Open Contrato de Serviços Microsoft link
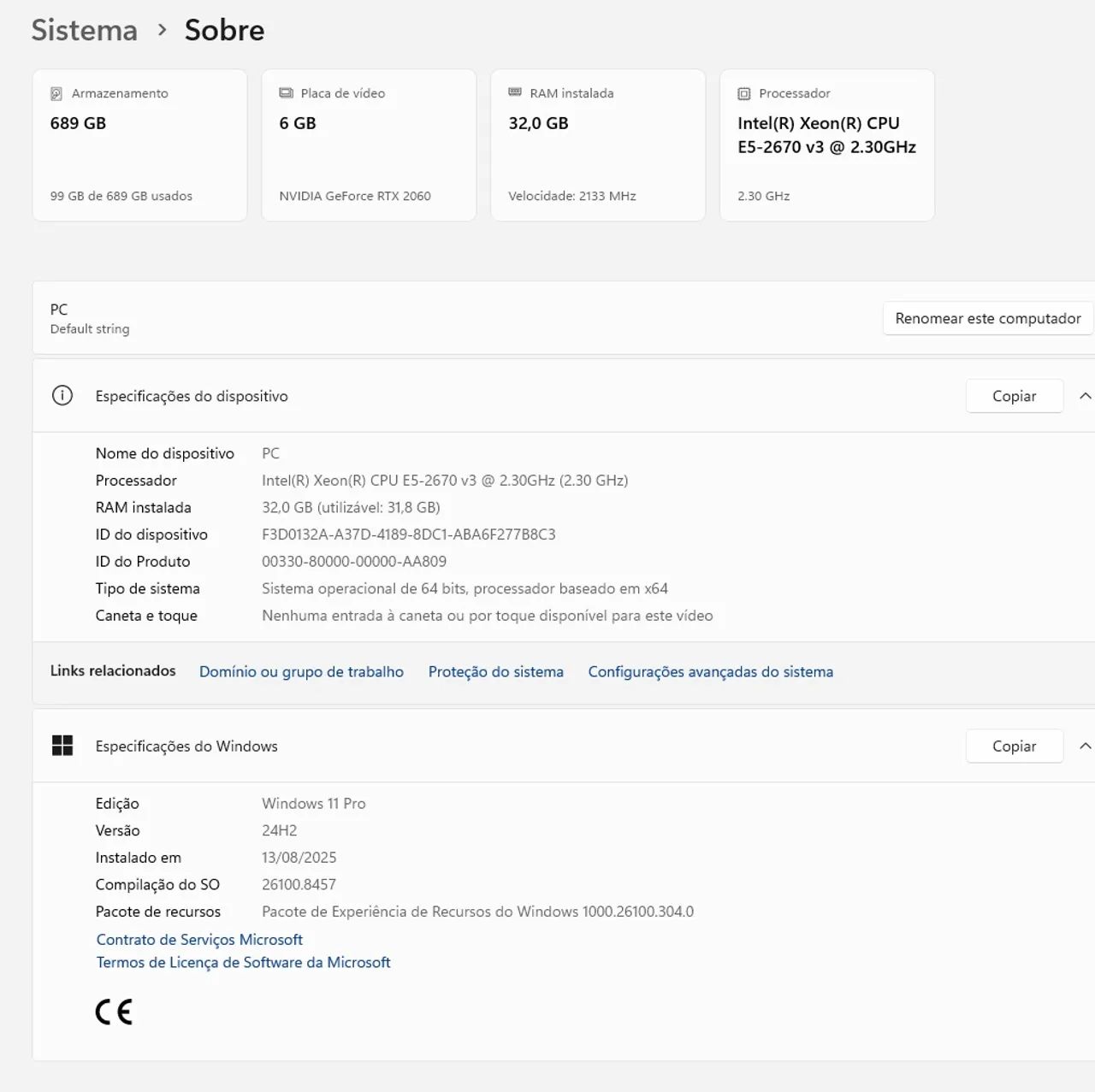This screenshot has height=1092, width=1095. [x=199, y=940]
